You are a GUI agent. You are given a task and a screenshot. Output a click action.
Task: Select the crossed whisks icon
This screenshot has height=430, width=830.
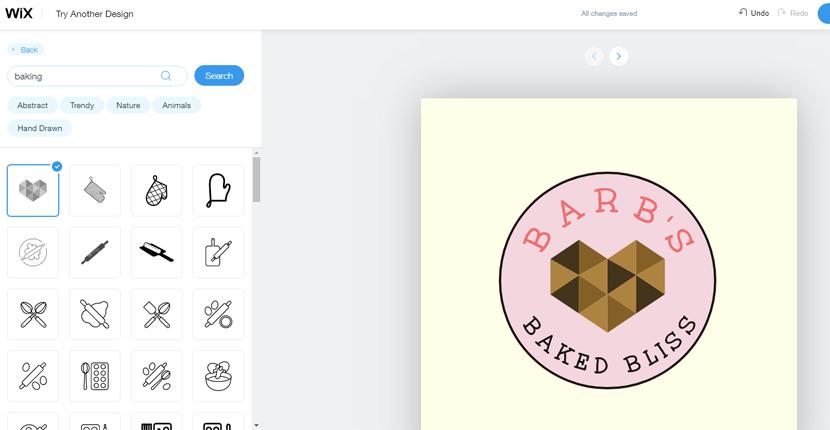tap(33, 314)
